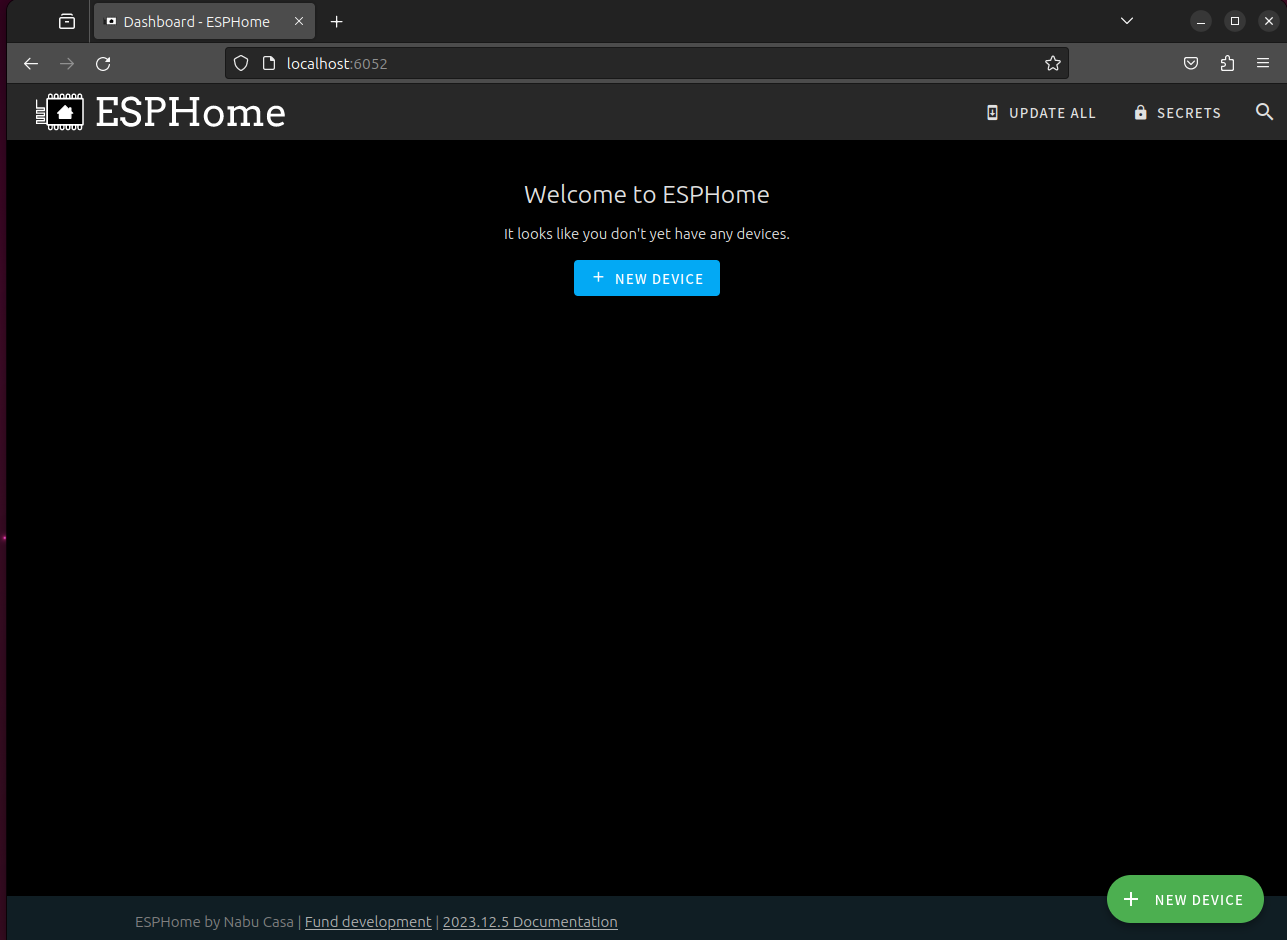Open the search magnifier icon in header
The height and width of the screenshot is (940, 1287).
[x=1264, y=112]
